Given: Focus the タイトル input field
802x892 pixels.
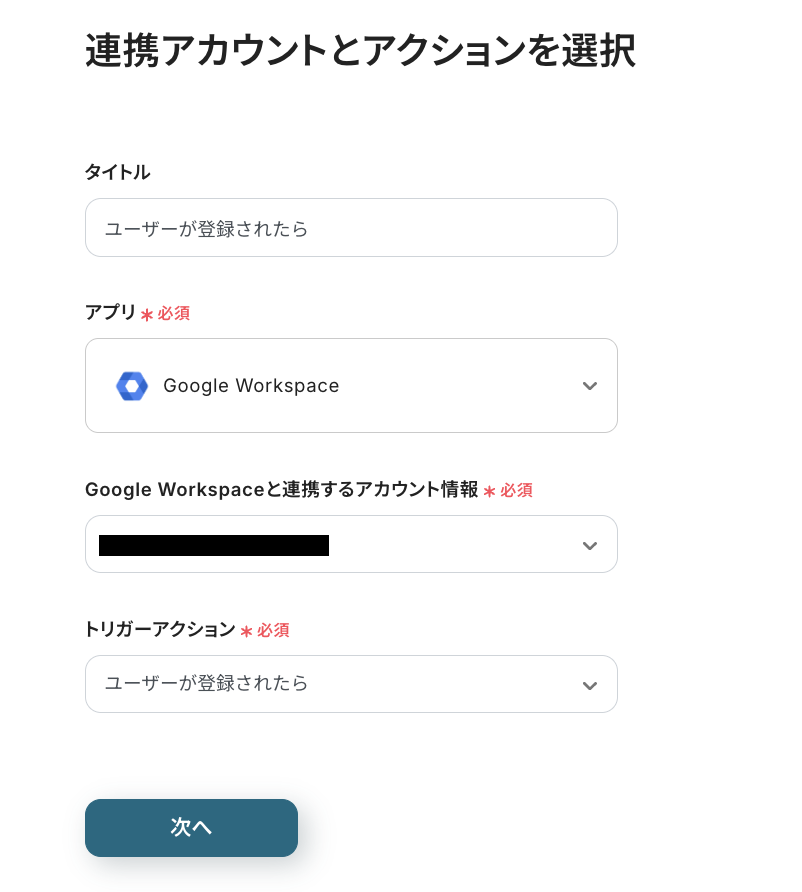Looking at the screenshot, I should (350, 228).
